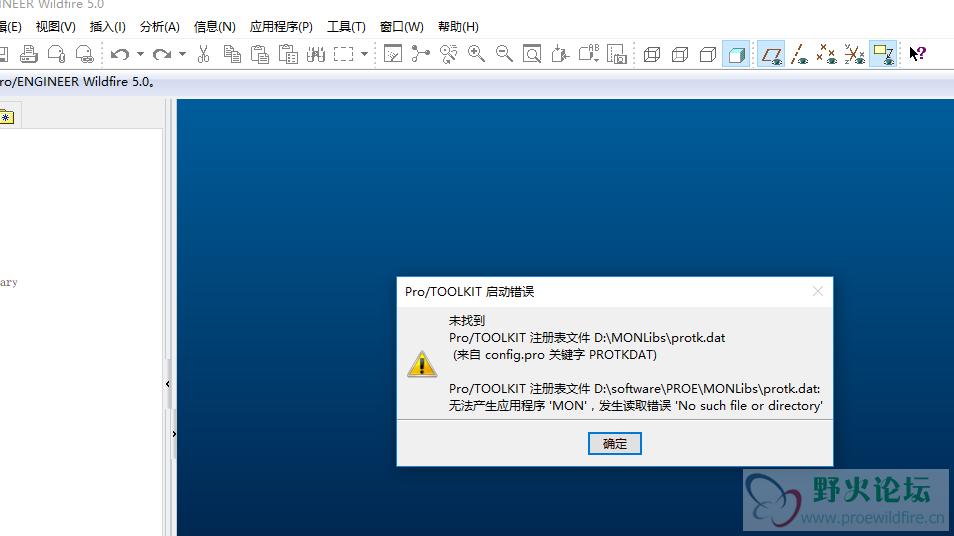Click the Paste clipboard icon
This screenshot has height=536, width=954.
260,54
